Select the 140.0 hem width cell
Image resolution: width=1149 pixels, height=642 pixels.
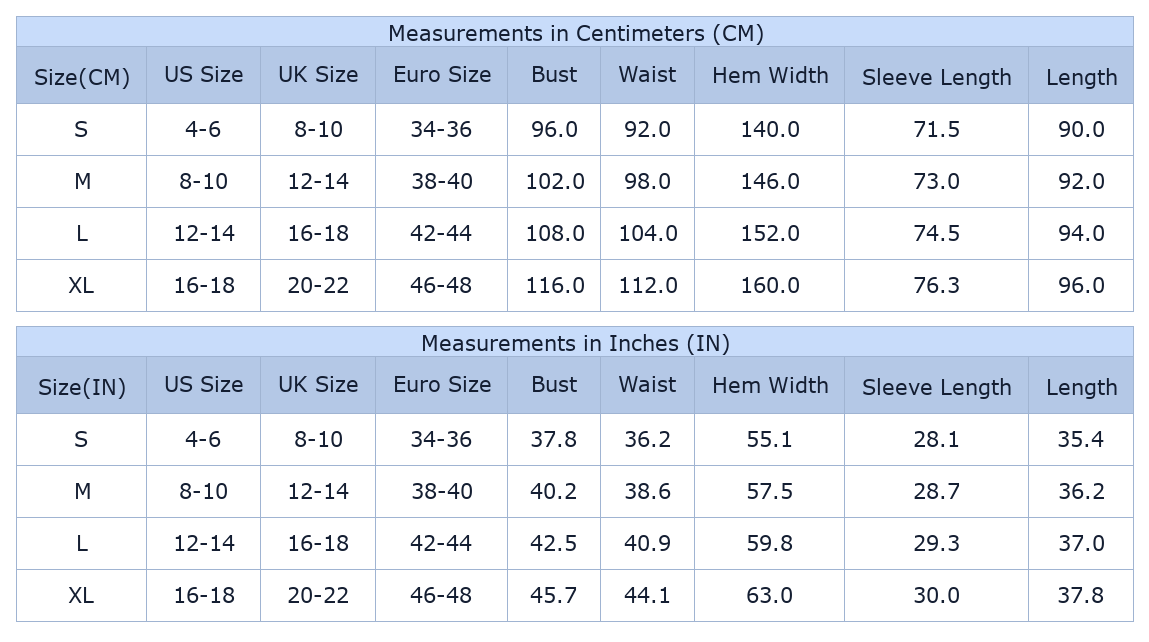click(x=769, y=129)
